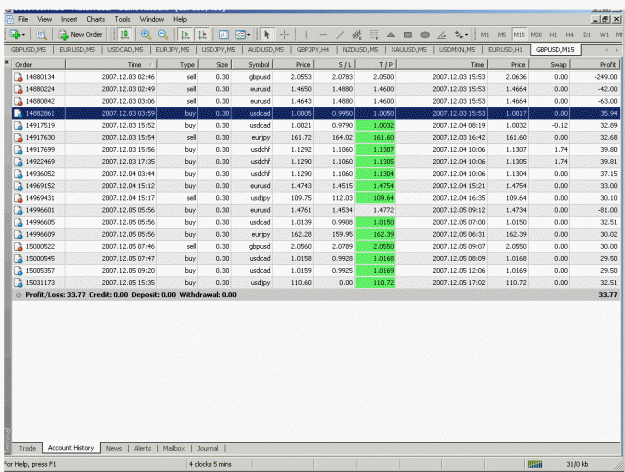Open the Journal terminal tab

tap(208, 448)
